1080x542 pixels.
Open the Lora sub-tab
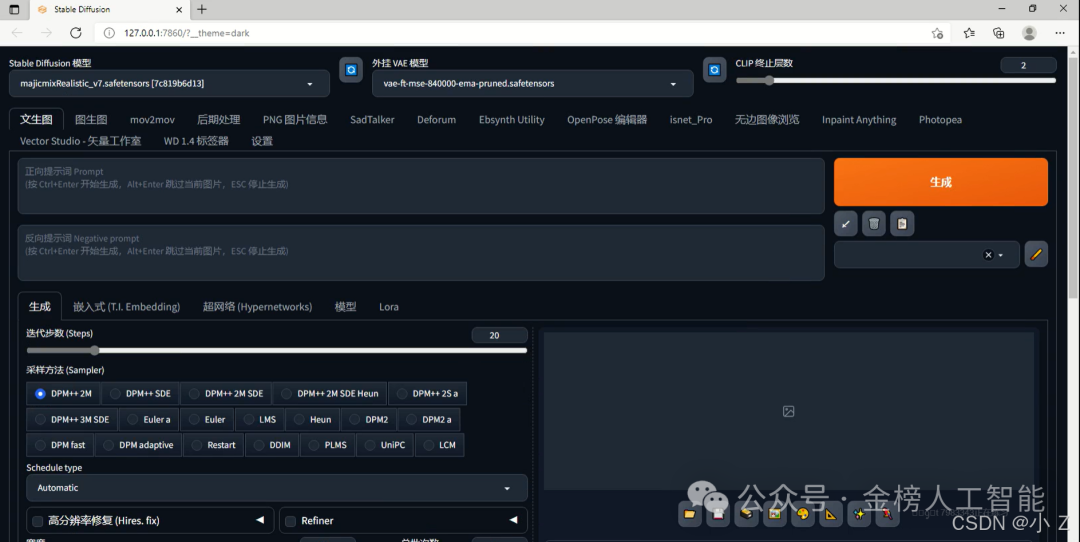click(388, 306)
